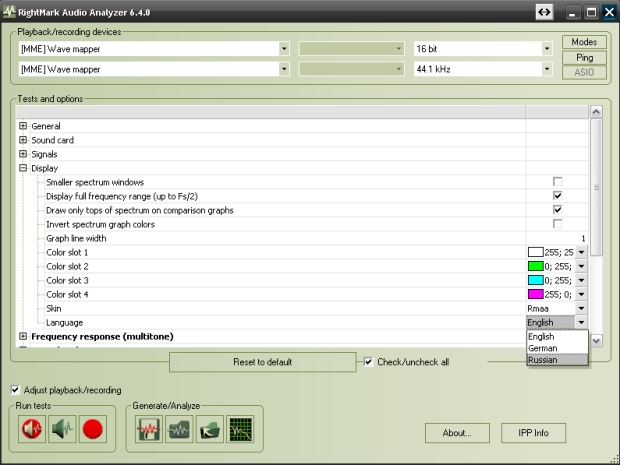Select German in language list
The height and width of the screenshot is (465, 620).
558,348
